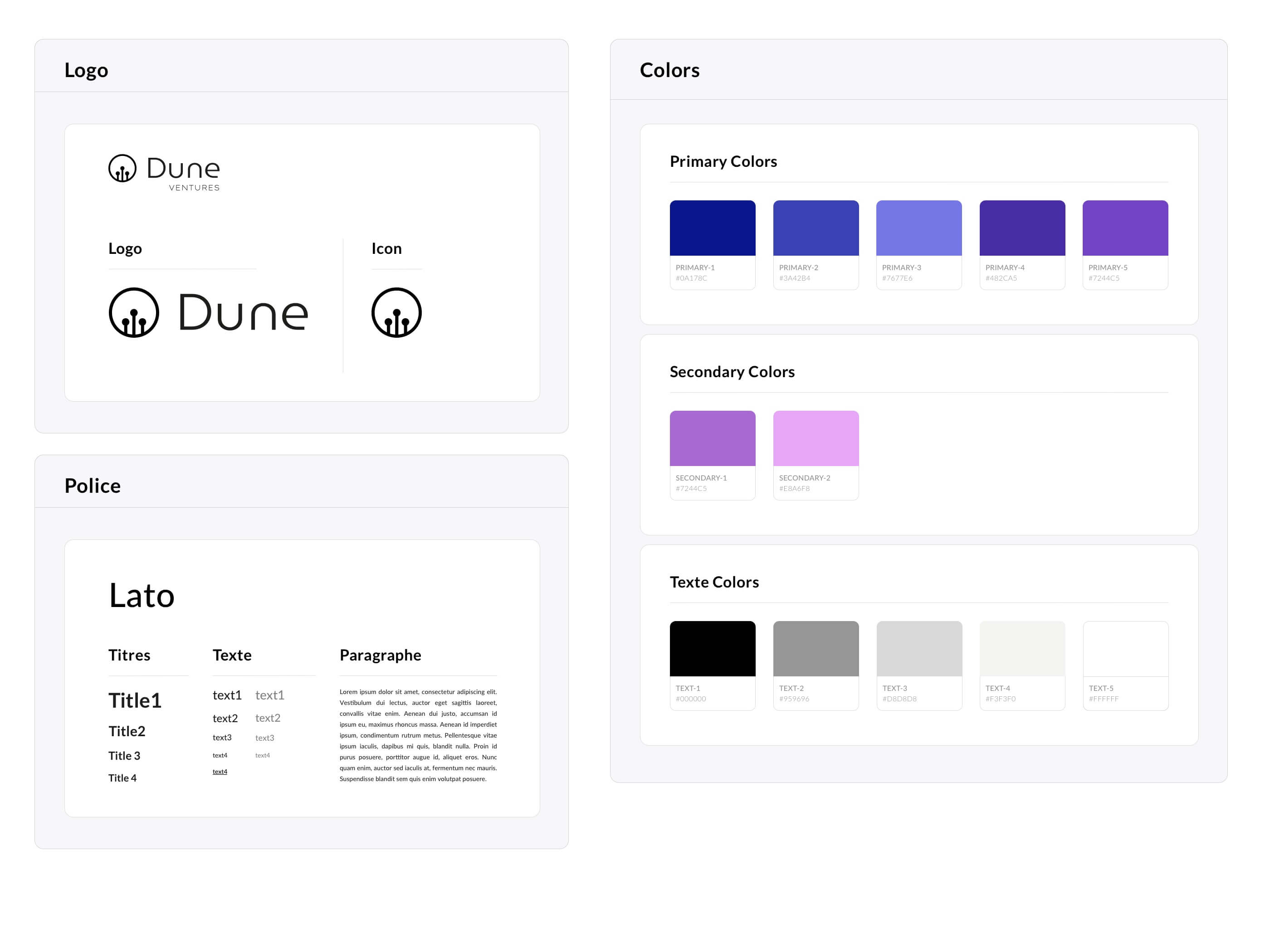Image resolution: width=1270 pixels, height=952 pixels.
Task: Select the TEXT-1 black swatch
Action: [x=712, y=648]
